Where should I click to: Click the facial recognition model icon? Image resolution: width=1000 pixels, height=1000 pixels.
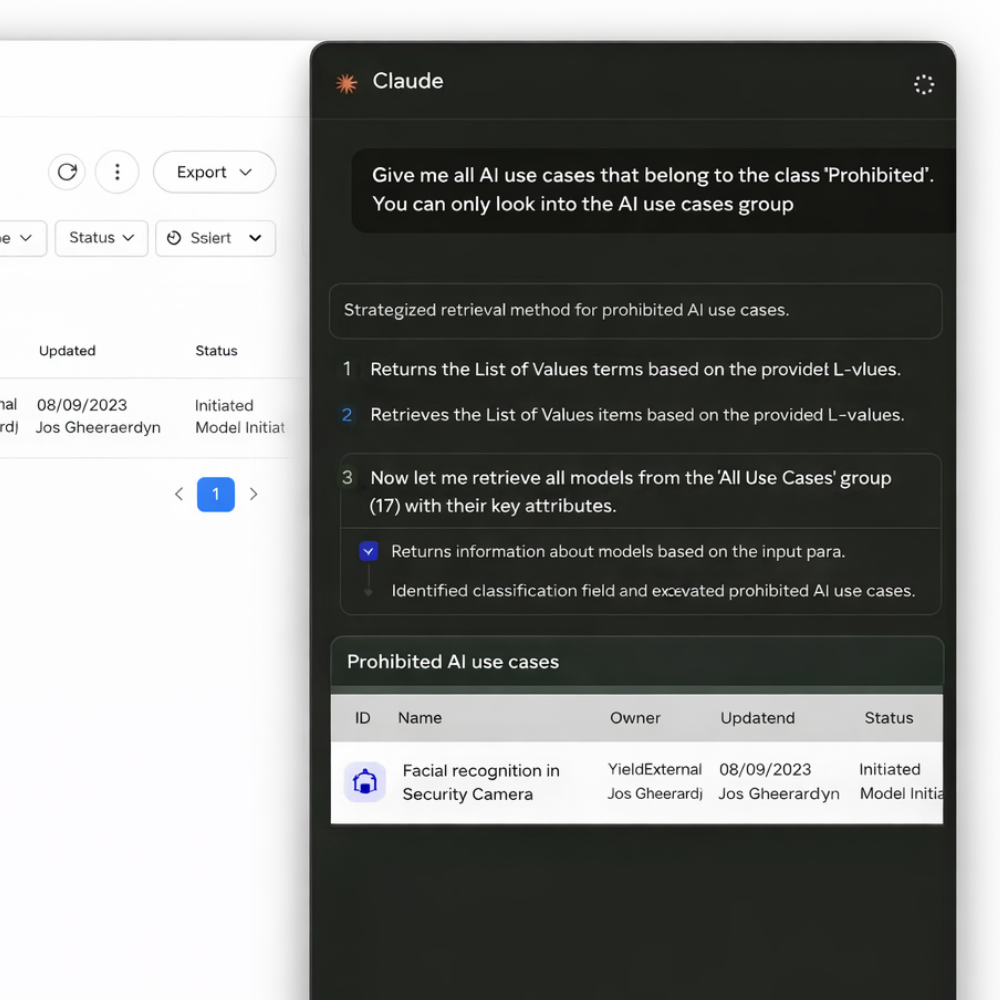click(365, 781)
